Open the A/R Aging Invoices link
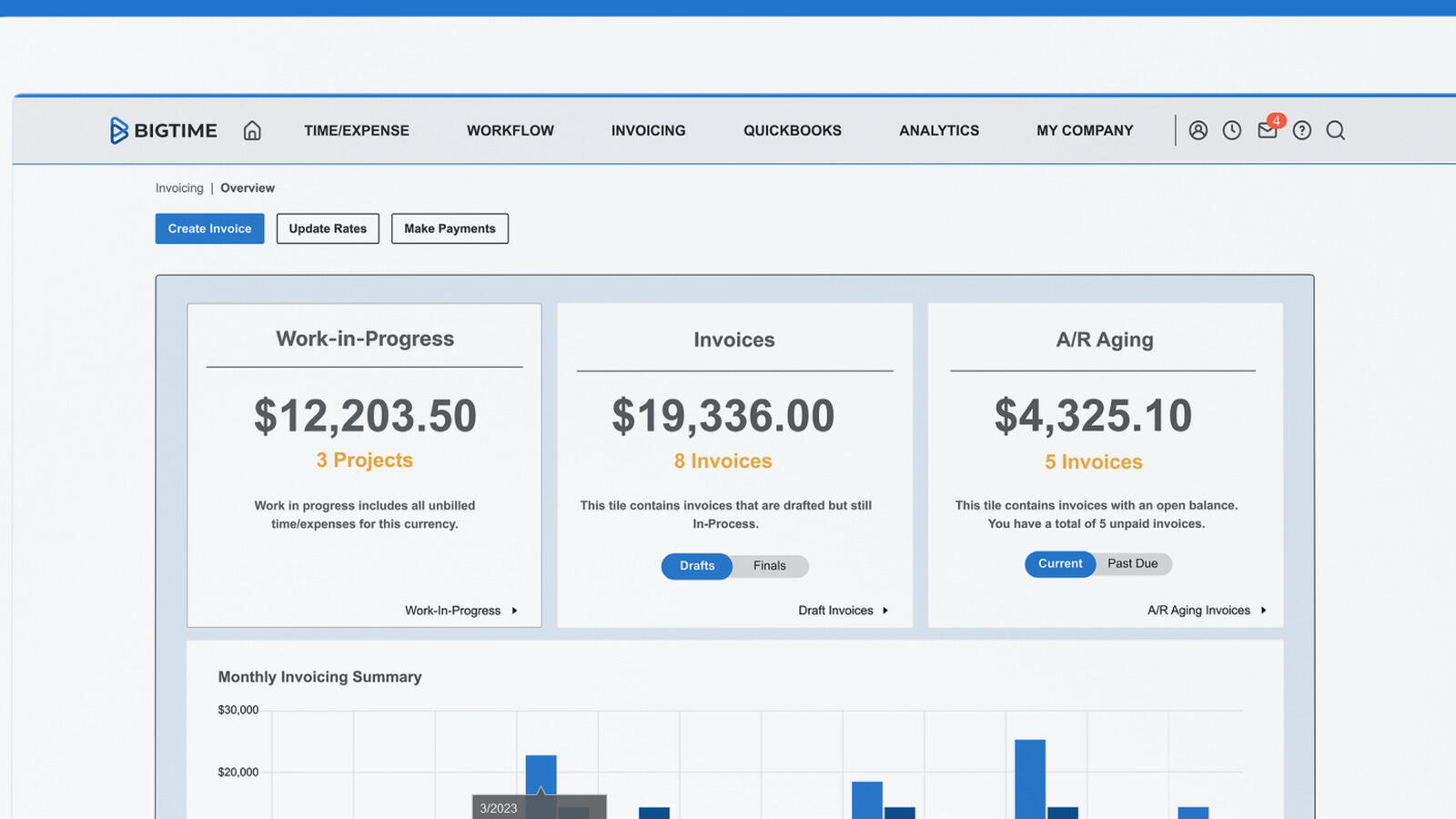Viewport: 1456px width, 819px height. point(1207,611)
